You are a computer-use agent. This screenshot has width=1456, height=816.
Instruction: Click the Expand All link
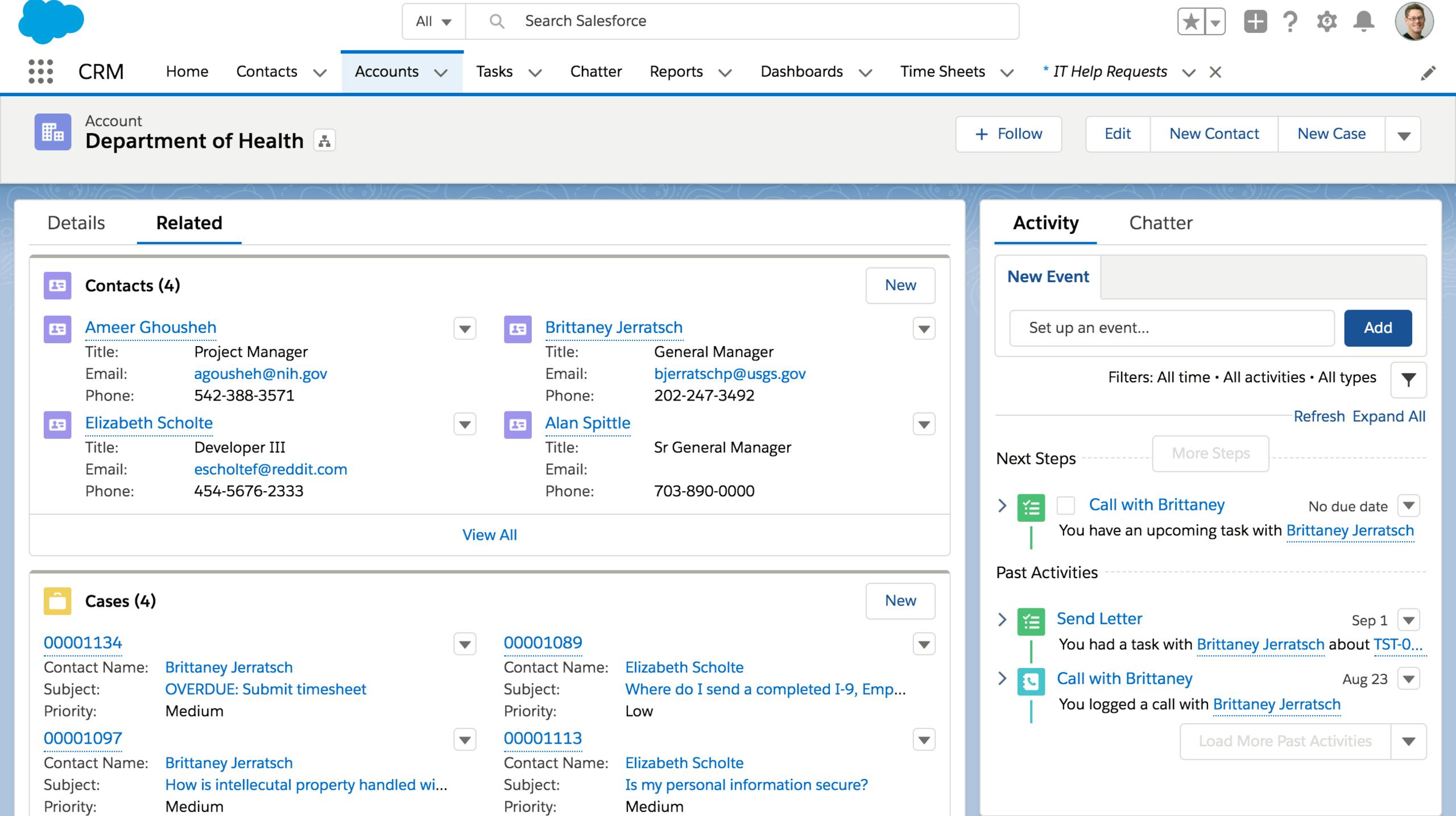(x=1389, y=417)
